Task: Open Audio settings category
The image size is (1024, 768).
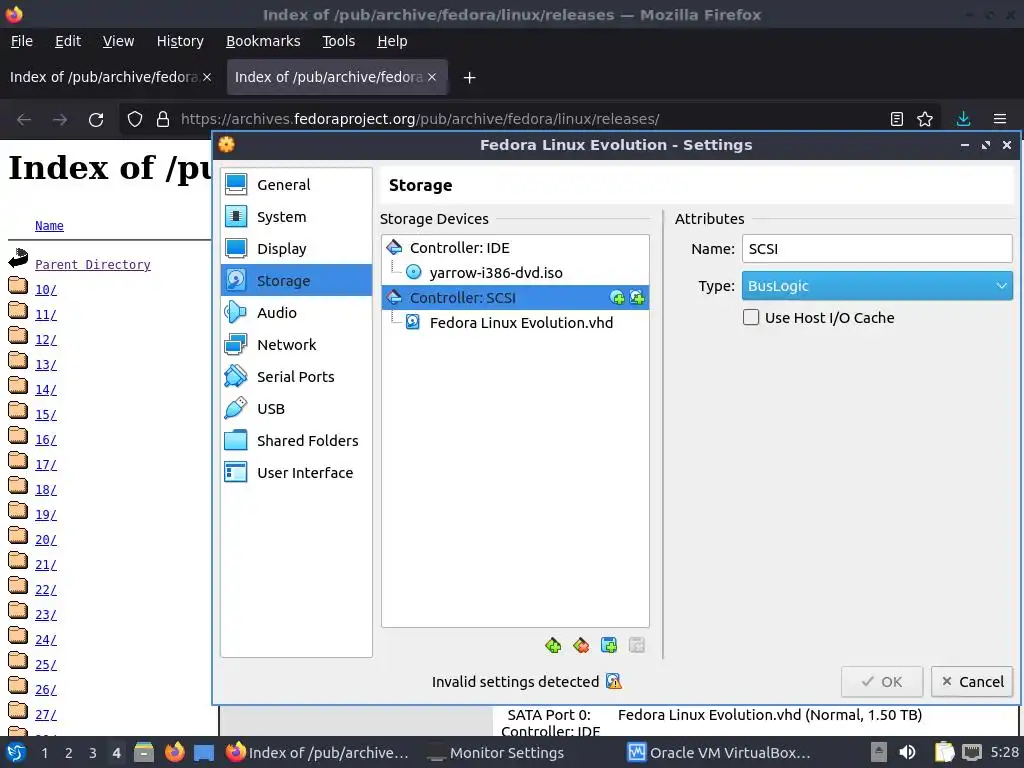Action: coord(296,313)
